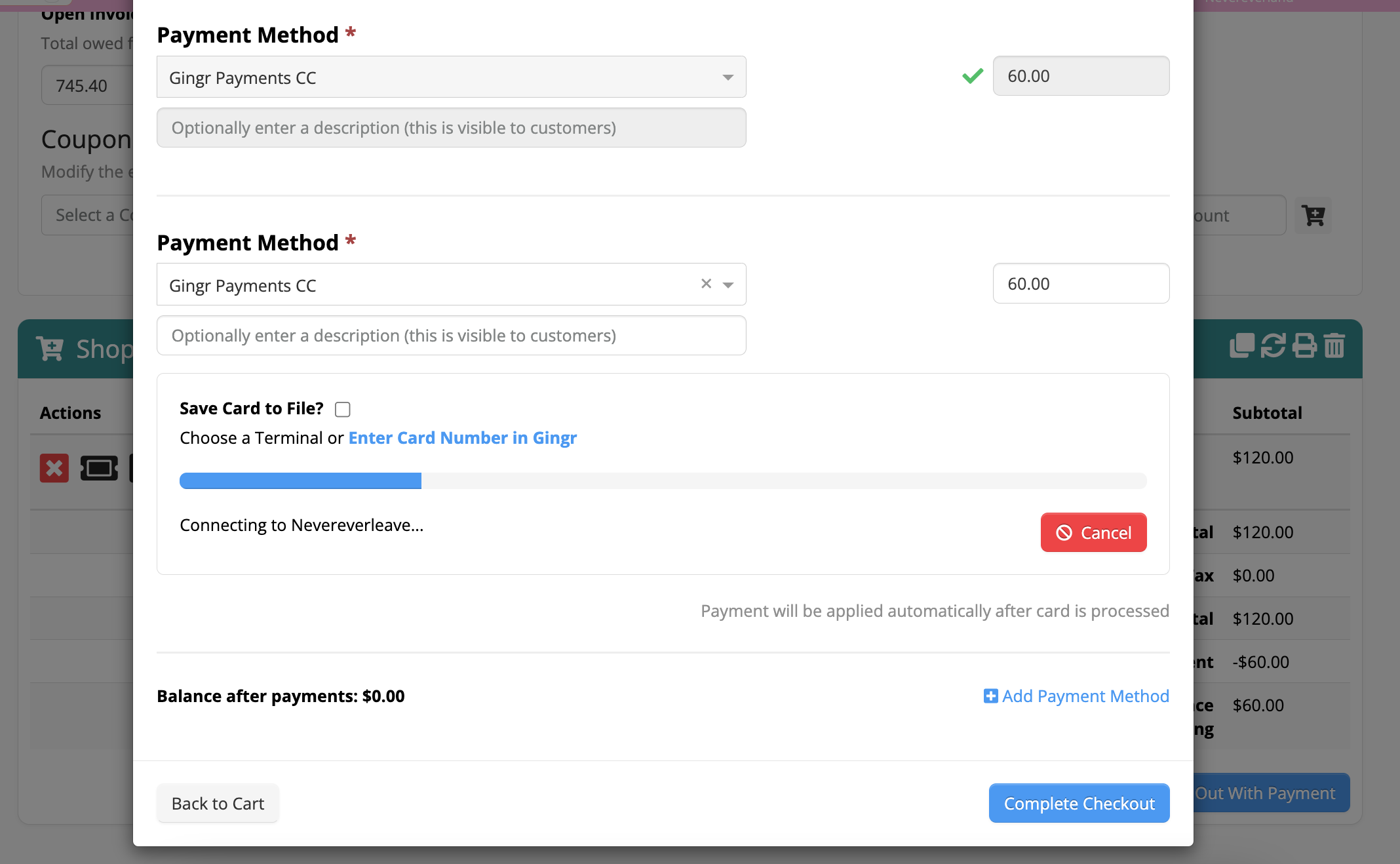This screenshot has width=1400, height=864.
Task: Click the -$60.00 payment value
Action: tap(1260, 662)
